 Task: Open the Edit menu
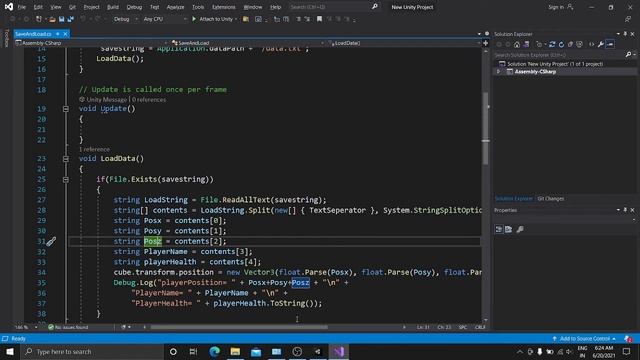38,7
